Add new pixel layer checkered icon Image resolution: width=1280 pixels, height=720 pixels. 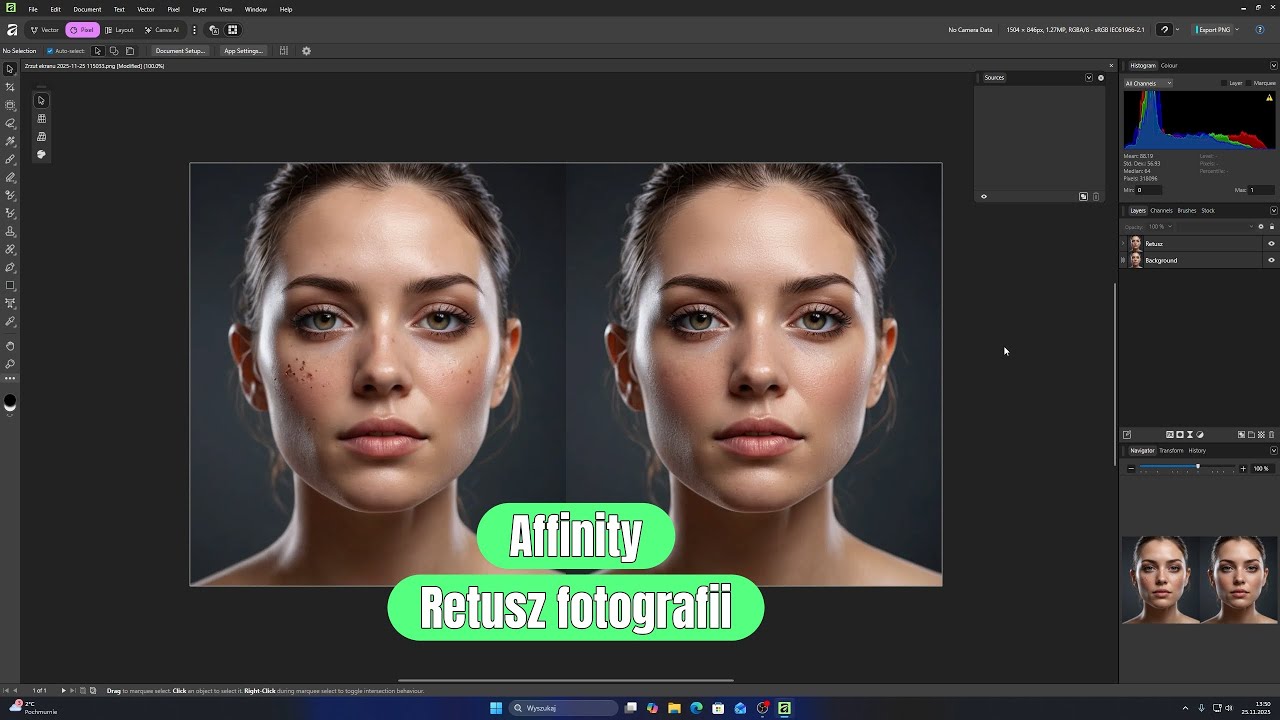1261,435
